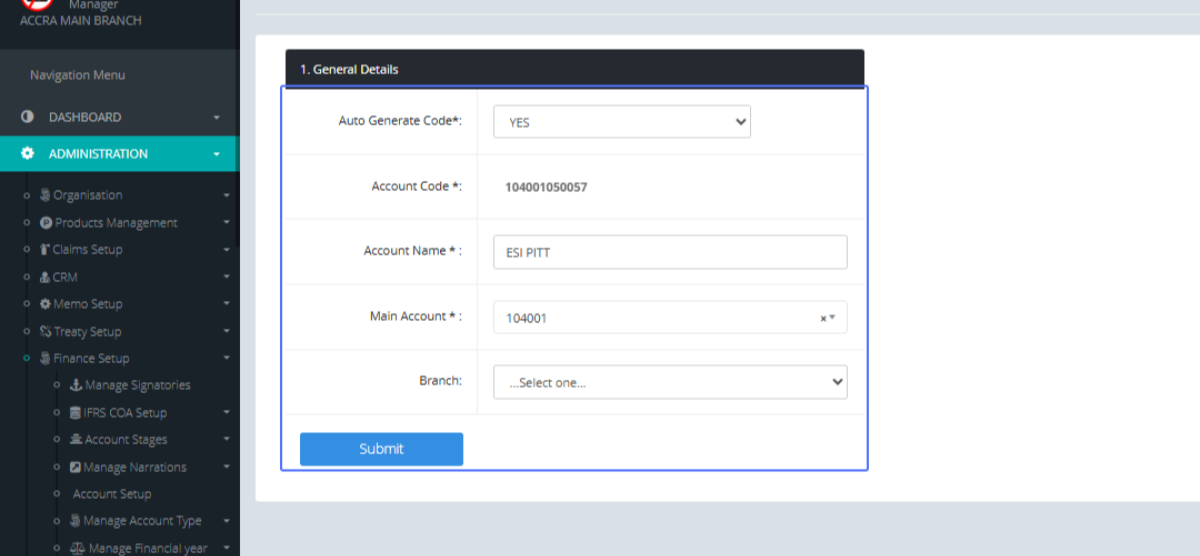Image resolution: width=1200 pixels, height=556 pixels.
Task: Click the Manage Signatories anchor icon
Action: pyautogui.click(x=76, y=386)
